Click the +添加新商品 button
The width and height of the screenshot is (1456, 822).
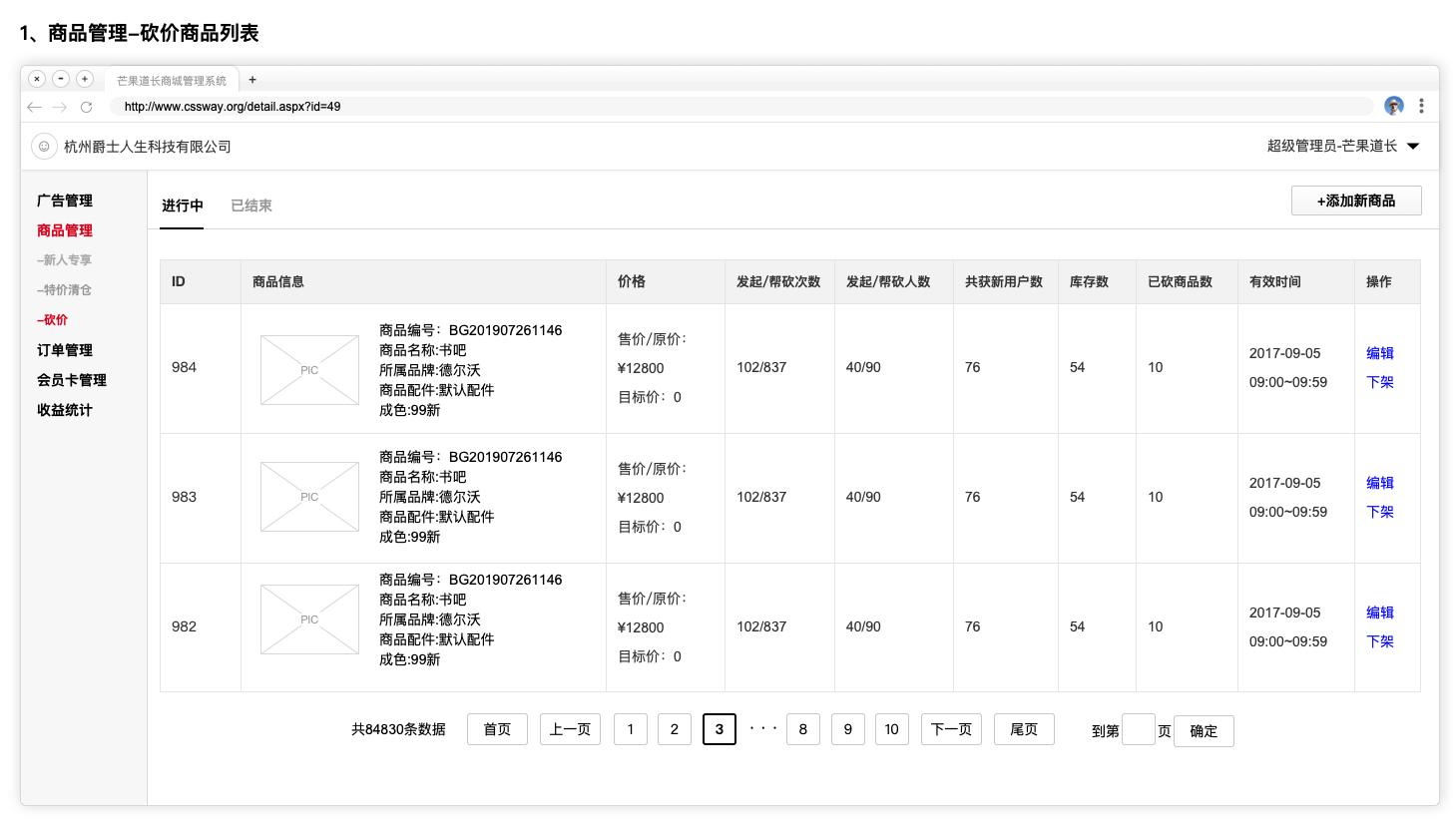coord(1356,201)
